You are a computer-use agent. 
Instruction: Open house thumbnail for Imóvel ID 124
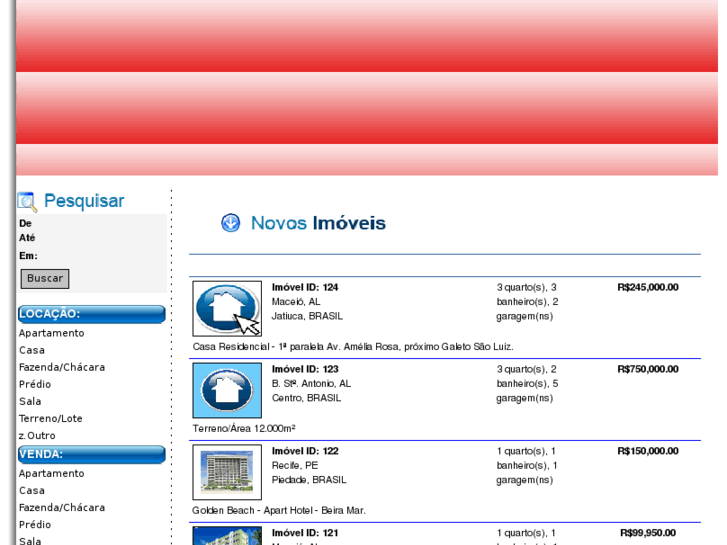[227, 308]
